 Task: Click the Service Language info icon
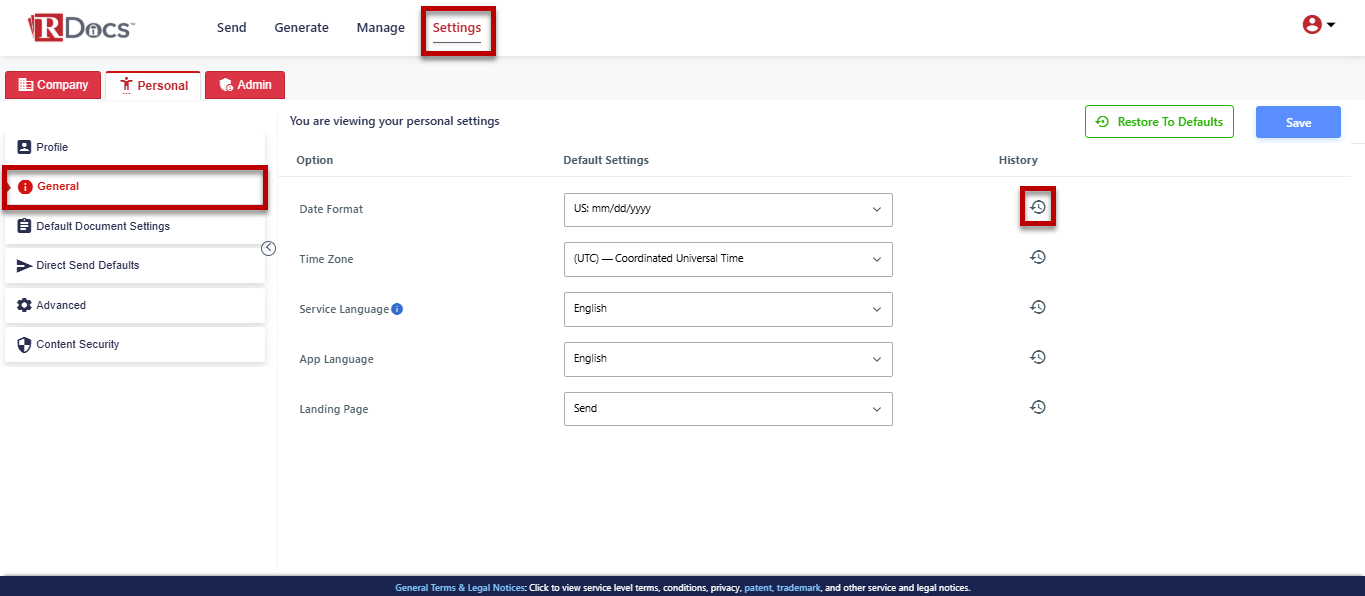coord(397,309)
